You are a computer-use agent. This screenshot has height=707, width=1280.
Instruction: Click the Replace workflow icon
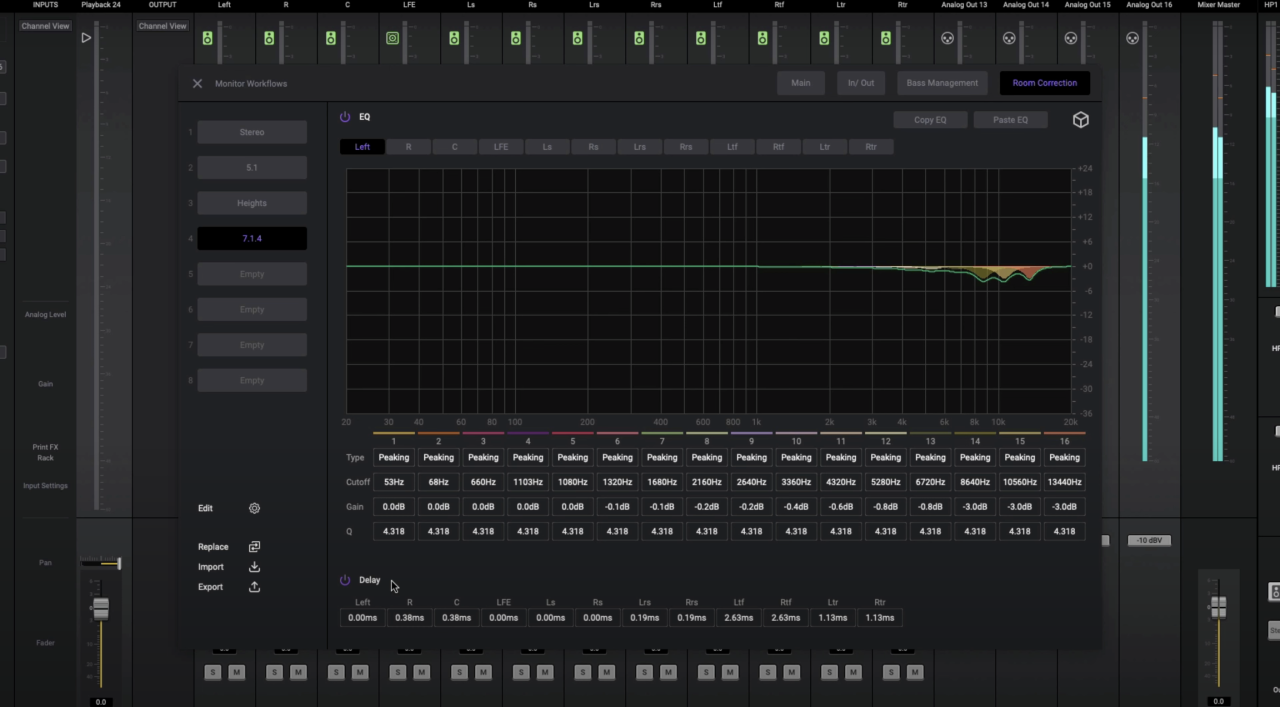254,547
